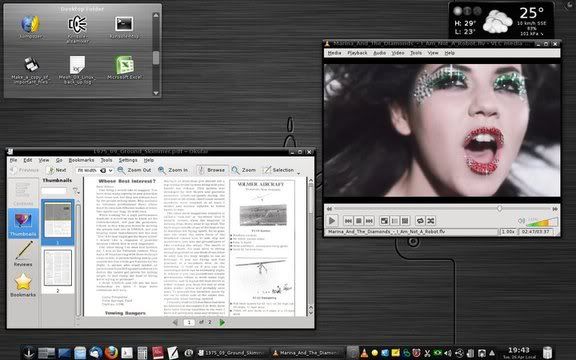Screen dimensions: 576x360
Task: Open the Fit Width zoom combo box
Action: tap(94, 170)
